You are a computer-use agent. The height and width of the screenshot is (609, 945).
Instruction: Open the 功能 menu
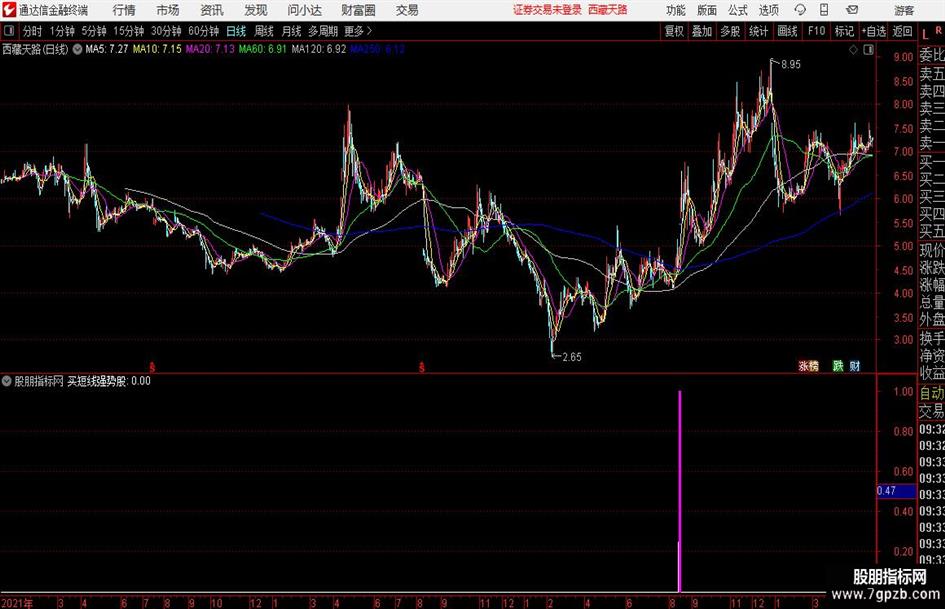676,10
